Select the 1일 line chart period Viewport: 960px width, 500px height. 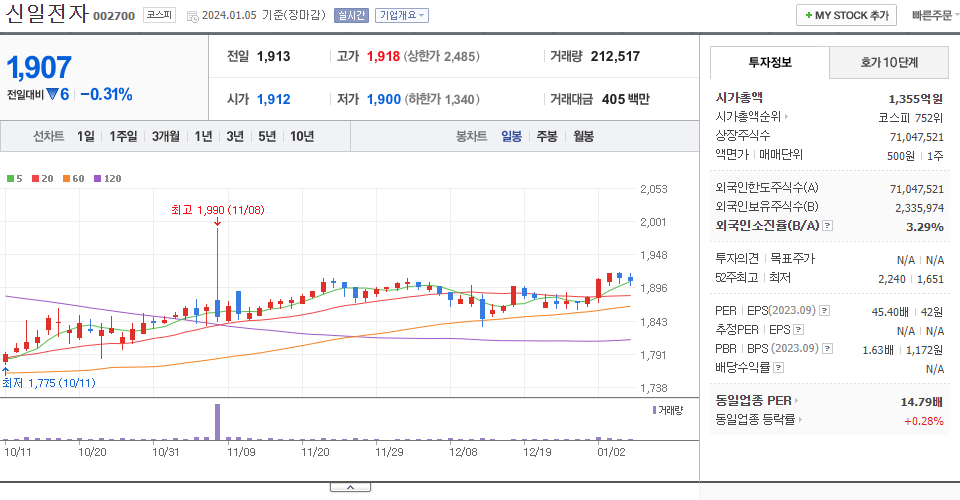tap(86, 136)
